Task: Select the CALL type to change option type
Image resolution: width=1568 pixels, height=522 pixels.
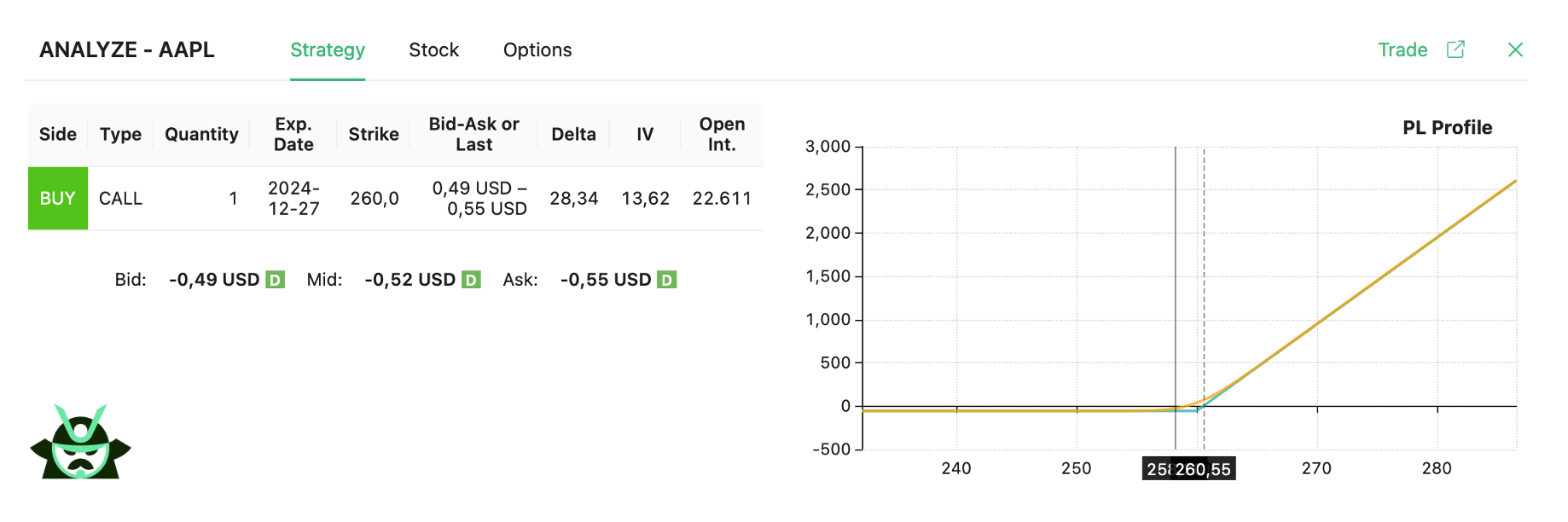Action: pos(120,198)
